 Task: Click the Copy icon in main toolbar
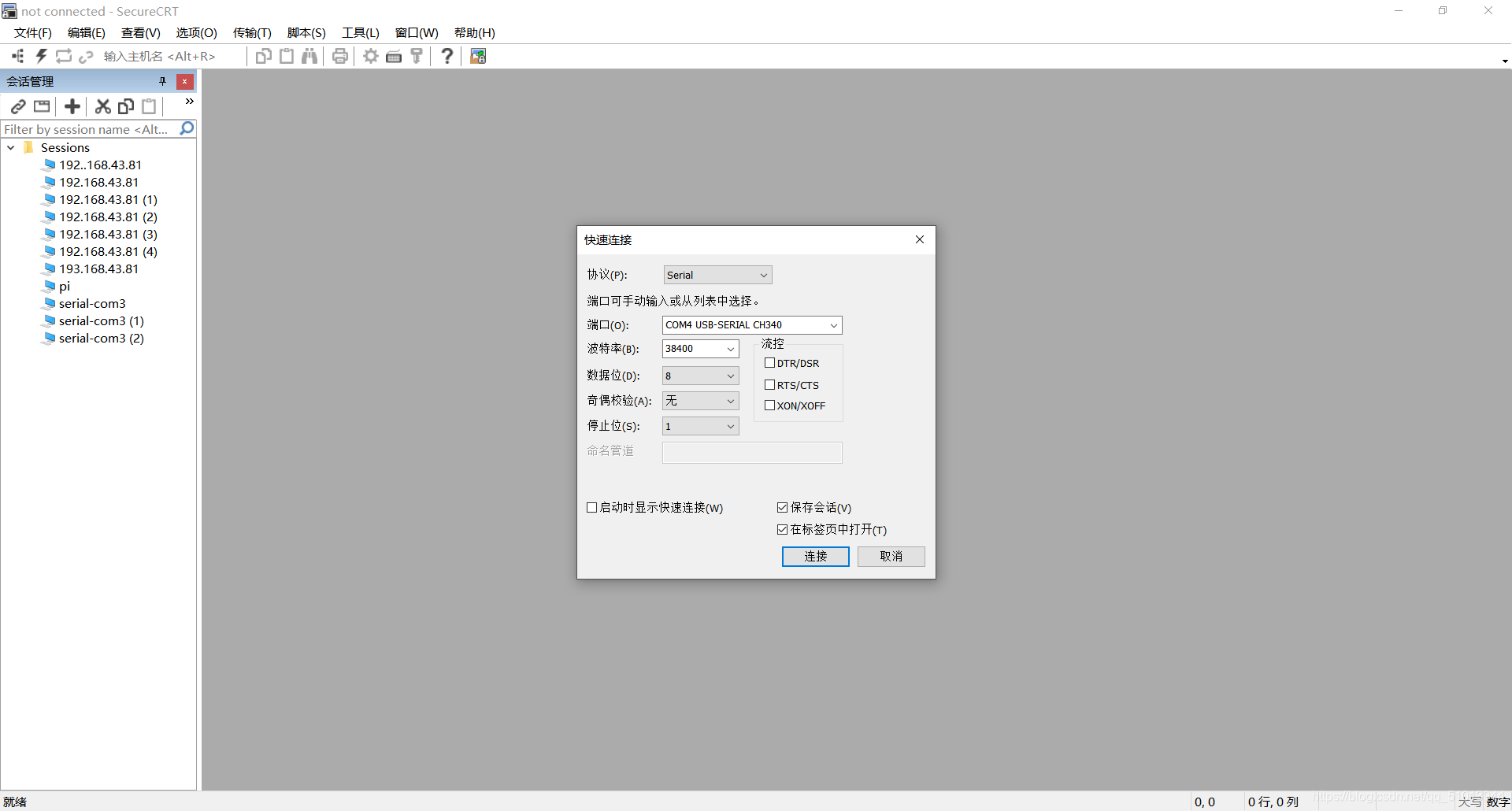pyautogui.click(x=264, y=56)
